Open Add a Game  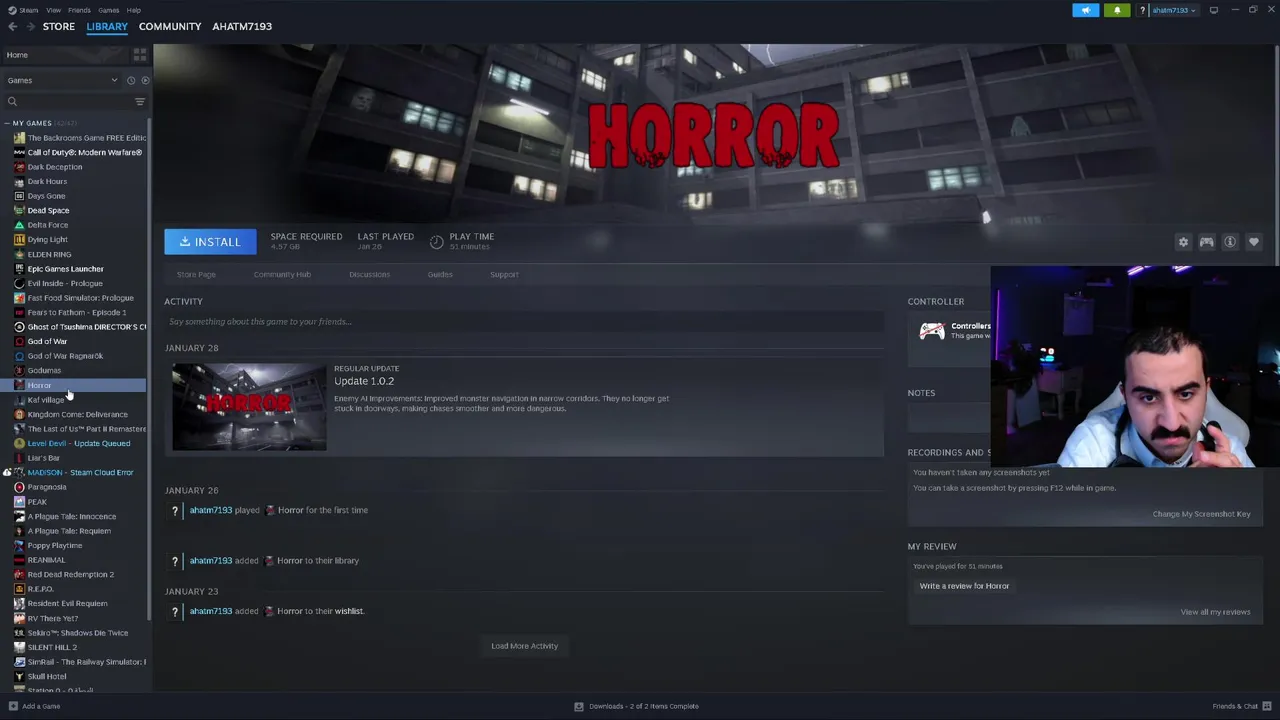(34, 706)
